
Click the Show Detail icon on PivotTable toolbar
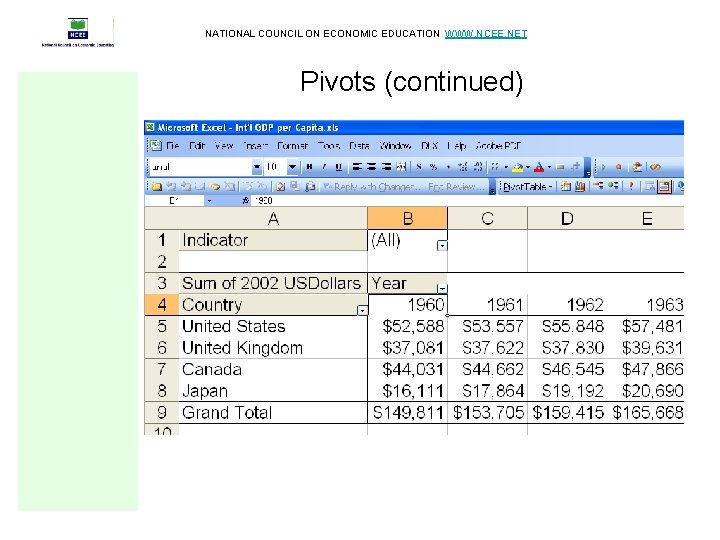pyautogui.click(x=613, y=186)
